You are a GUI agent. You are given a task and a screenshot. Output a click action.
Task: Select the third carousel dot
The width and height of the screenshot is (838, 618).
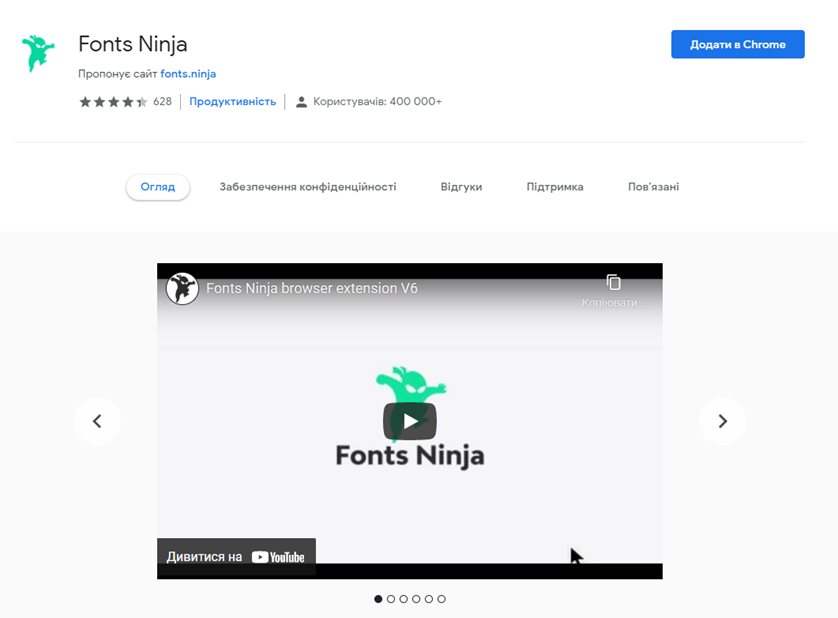coord(404,599)
